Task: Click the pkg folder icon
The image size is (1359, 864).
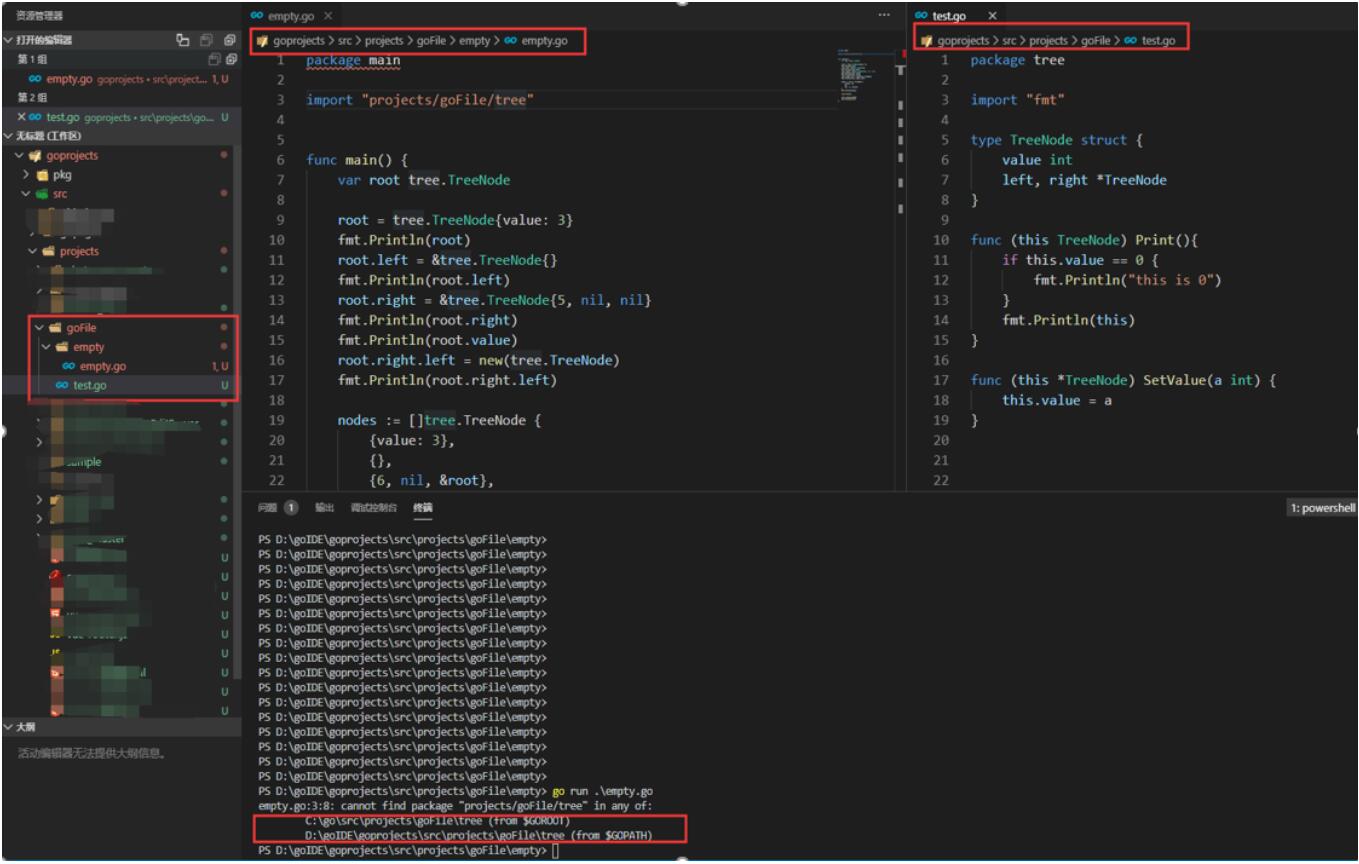Action: pos(42,174)
